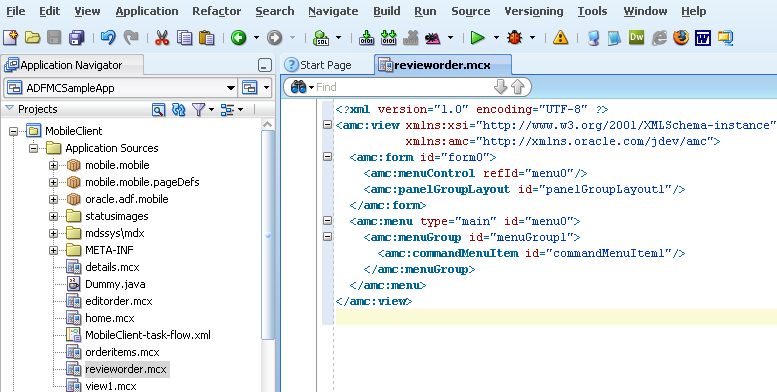Collapse the MobileClient project node
Image resolution: width=777 pixels, height=392 pixels.
click(x=13, y=131)
